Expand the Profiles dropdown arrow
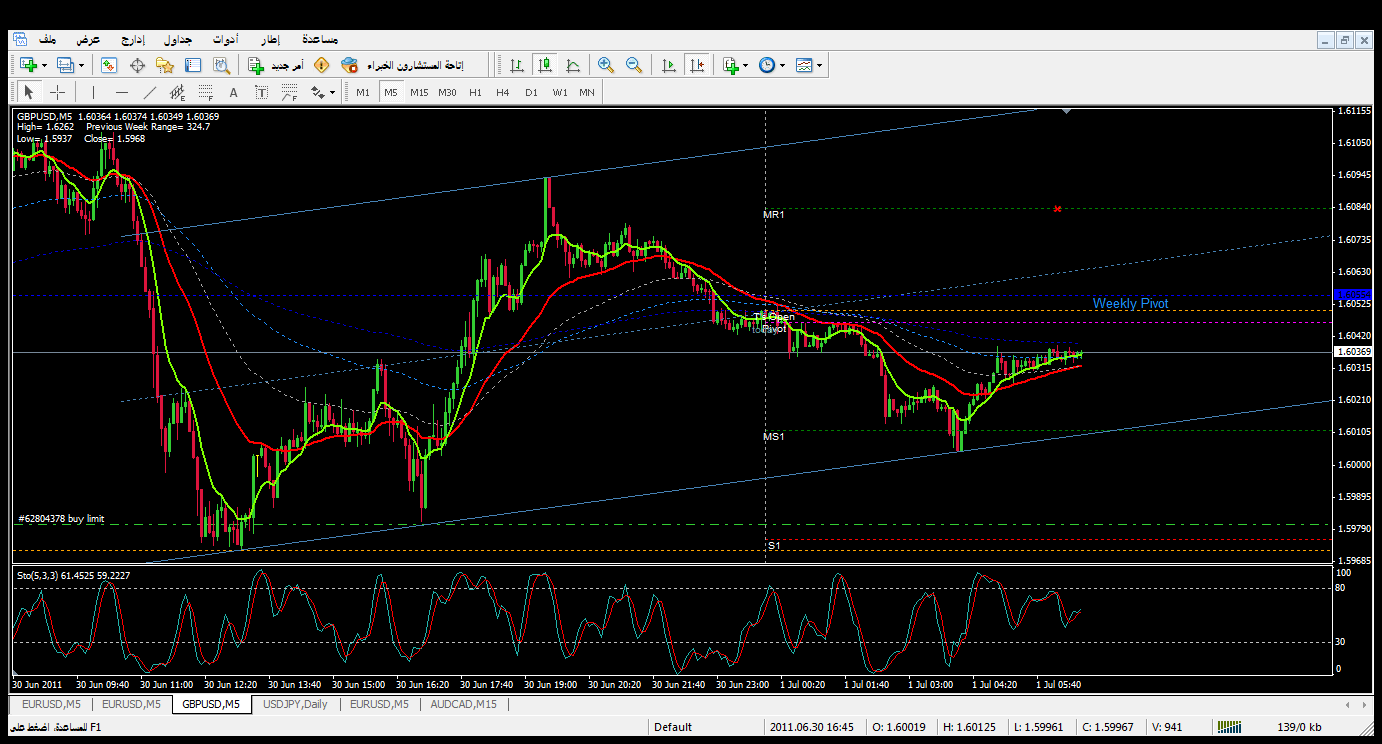 pos(82,65)
